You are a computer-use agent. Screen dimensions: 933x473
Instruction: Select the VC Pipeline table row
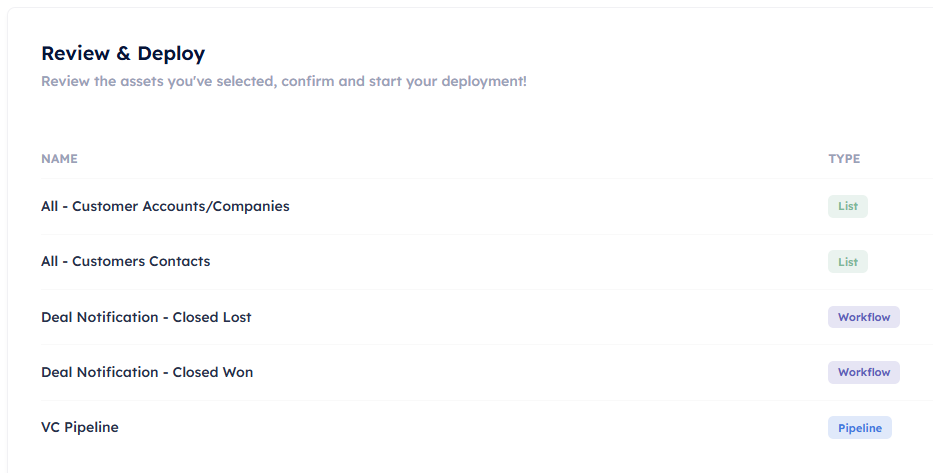500,428
